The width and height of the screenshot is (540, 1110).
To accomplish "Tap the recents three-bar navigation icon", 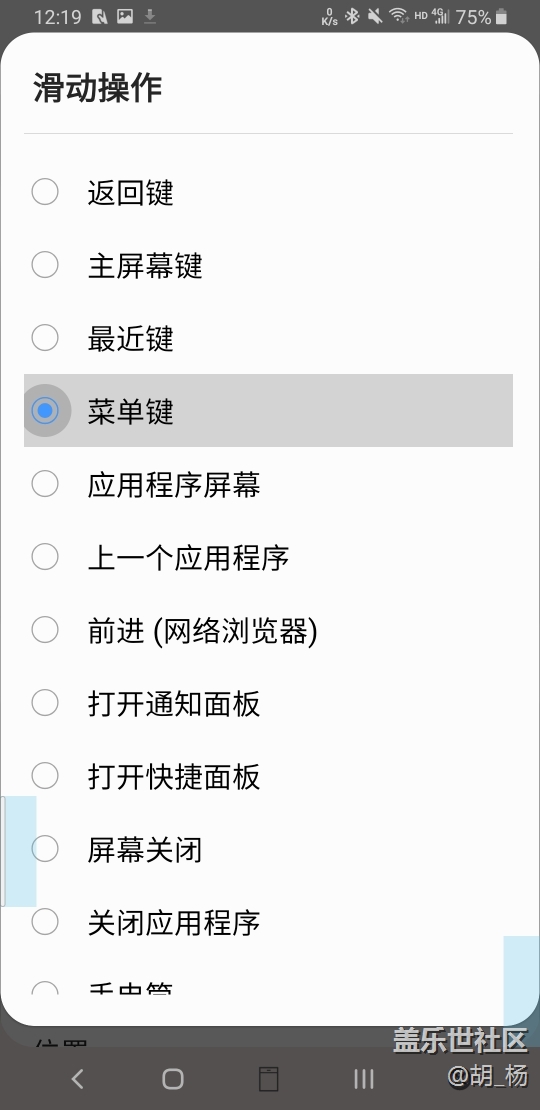I will click(x=364, y=1079).
